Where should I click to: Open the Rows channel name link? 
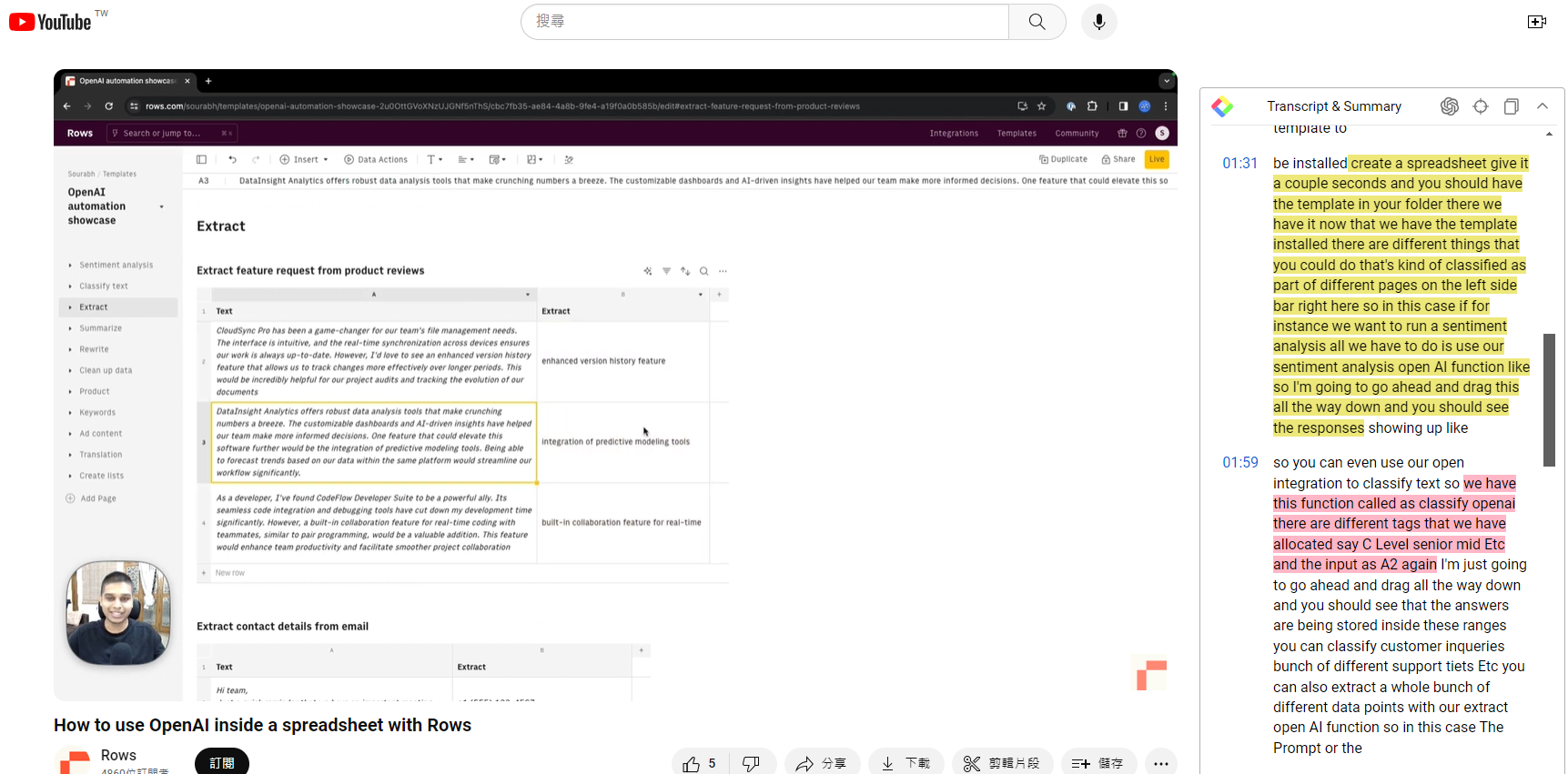point(118,755)
